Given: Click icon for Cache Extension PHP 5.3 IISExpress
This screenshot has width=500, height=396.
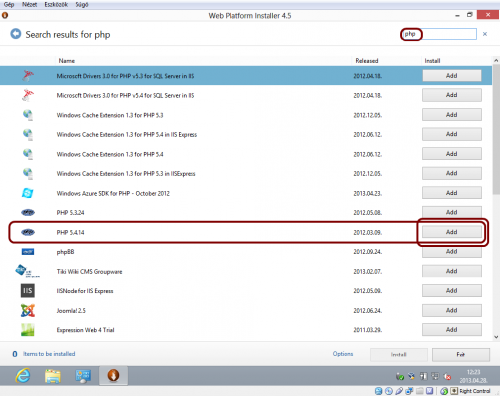Looking at the screenshot, I should [28, 173].
